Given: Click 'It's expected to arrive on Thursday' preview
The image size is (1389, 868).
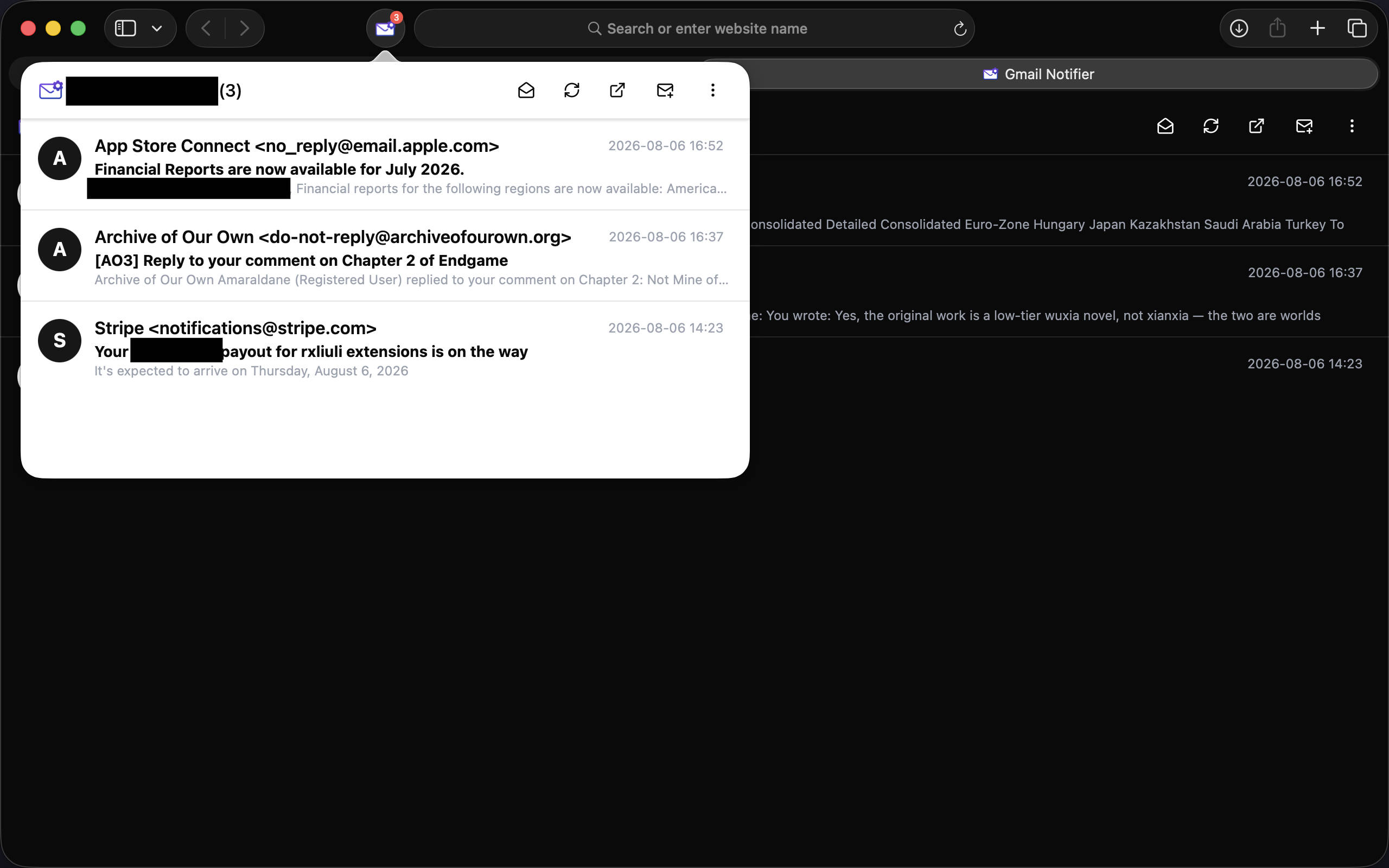Looking at the screenshot, I should (251, 372).
